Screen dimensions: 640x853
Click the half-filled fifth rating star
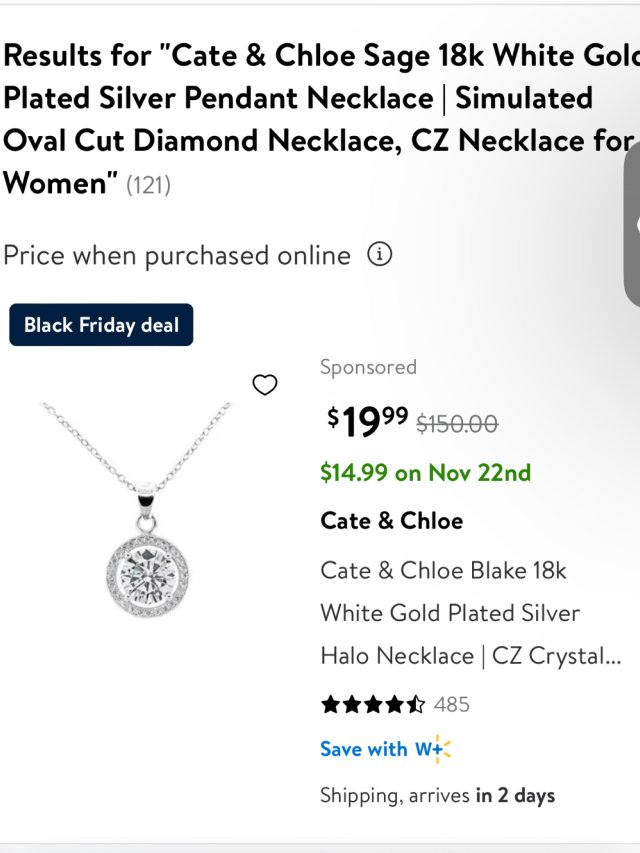tap(416, 705)
